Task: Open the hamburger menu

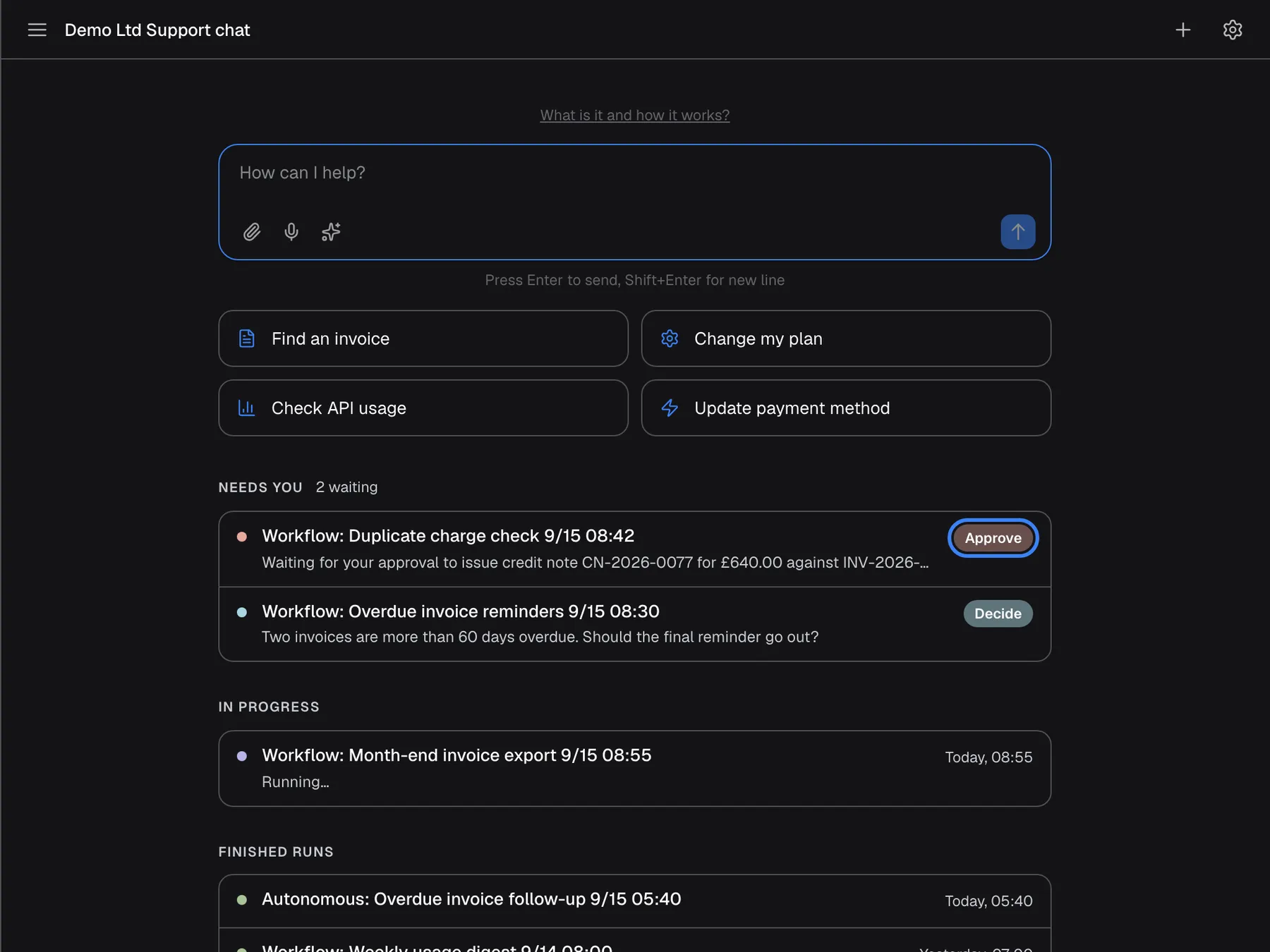Action: [x=37, y=30]
